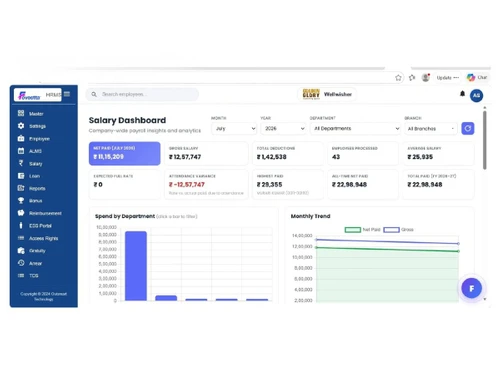Click the Loan icon in sidebar
Viewport: 500px width, 375px height.
(21, 176)
